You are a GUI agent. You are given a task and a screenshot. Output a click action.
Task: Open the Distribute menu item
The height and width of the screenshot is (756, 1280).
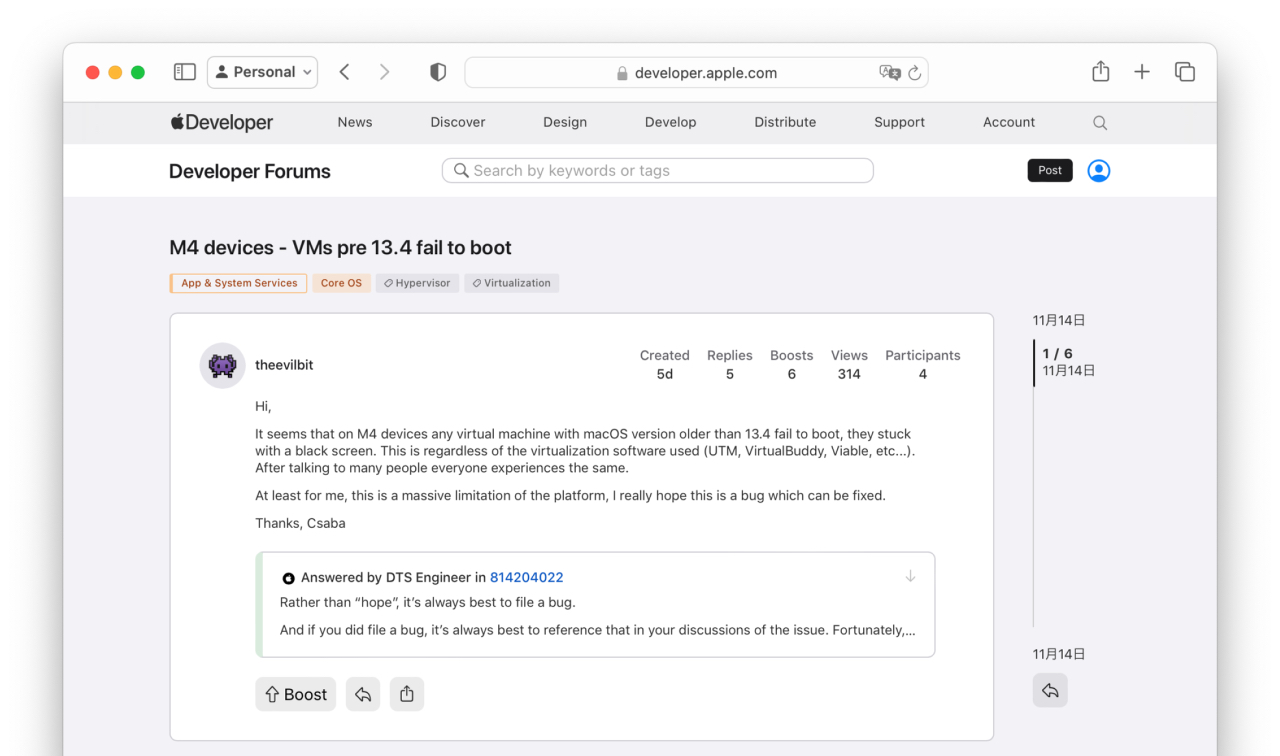[x=785, y=122]
